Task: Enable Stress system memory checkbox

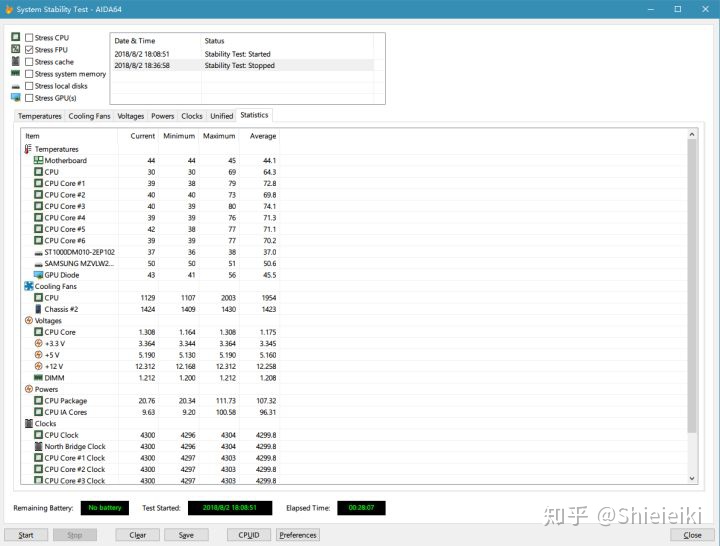Action: tap(29, 74)
